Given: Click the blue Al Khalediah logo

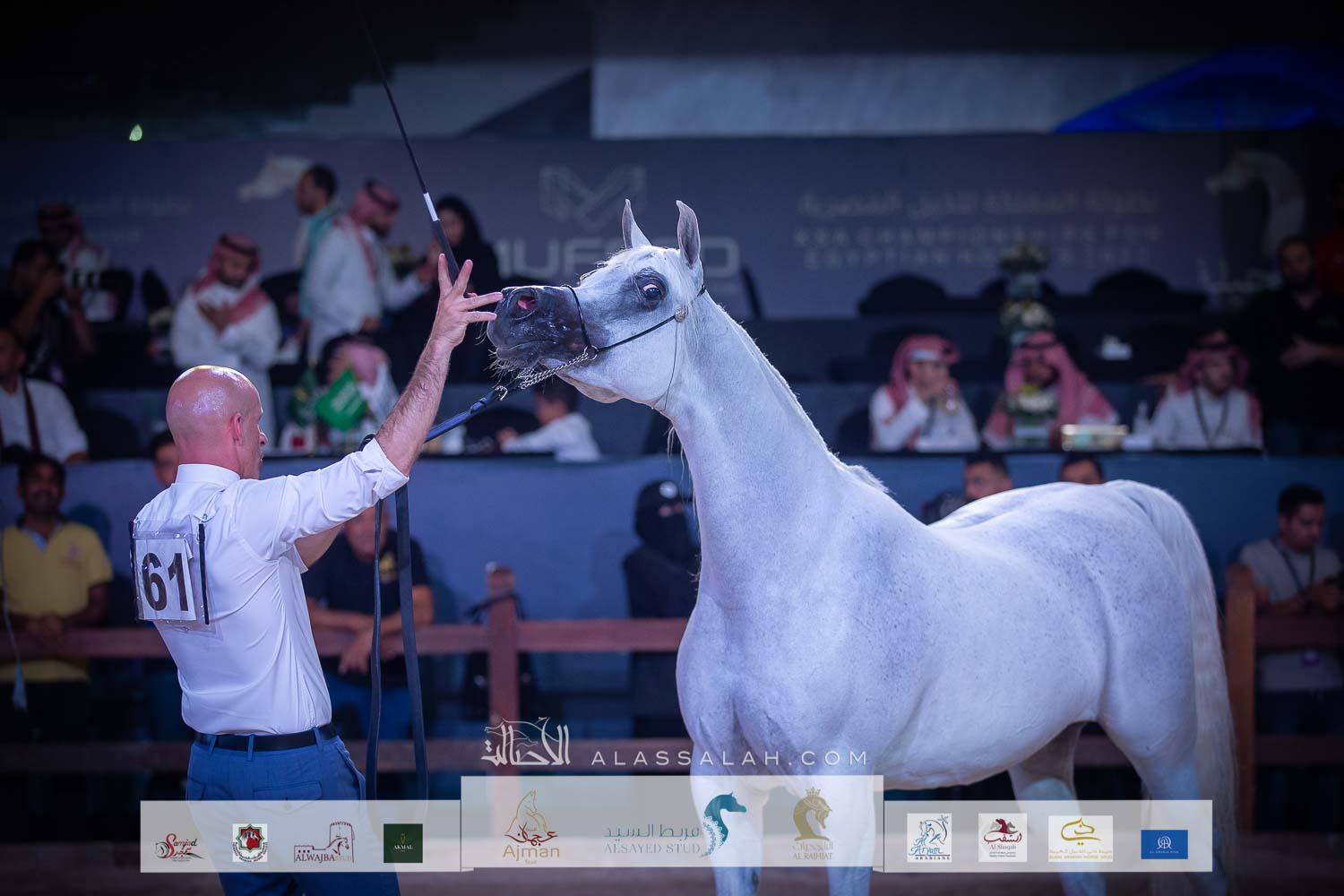Looking at the screenshot, I should click(1164, 843).
